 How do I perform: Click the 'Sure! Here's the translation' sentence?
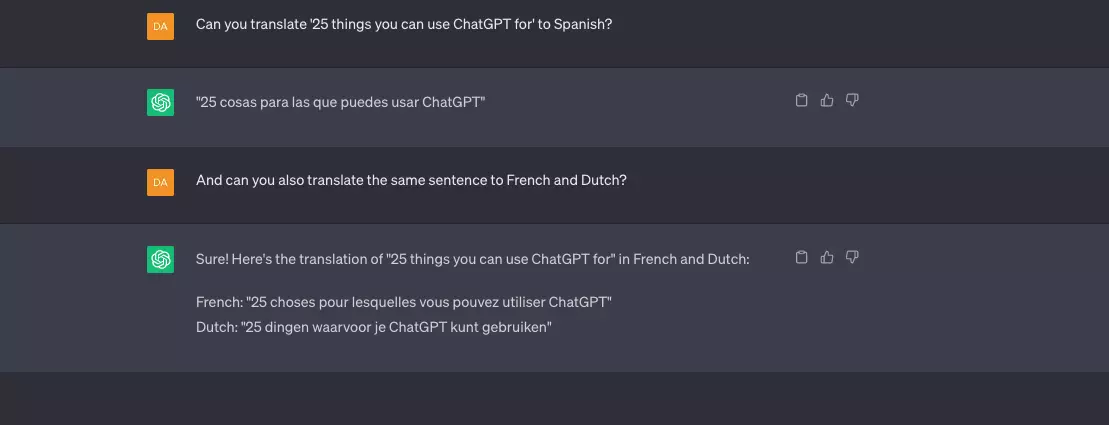click(472, 260)
